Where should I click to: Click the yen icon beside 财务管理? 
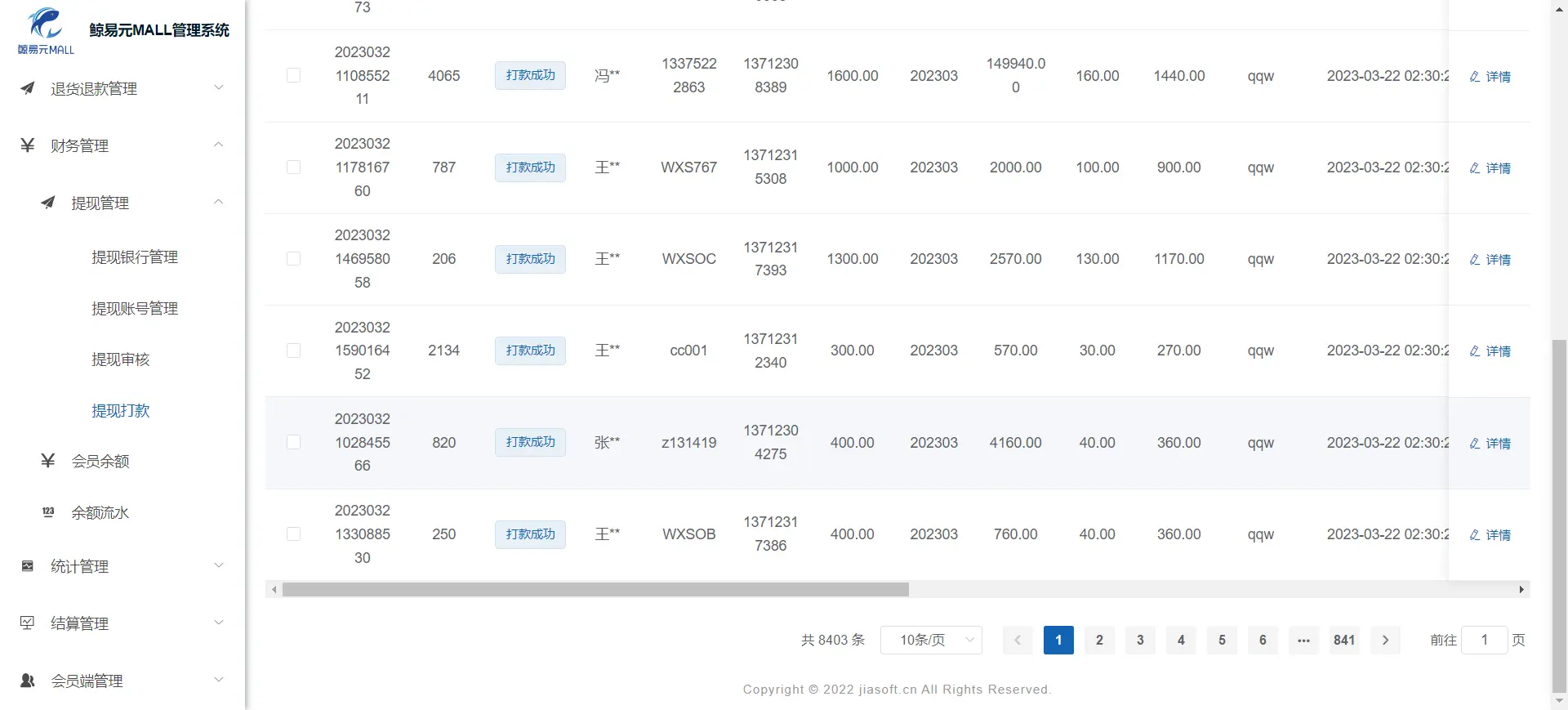(x=27, y=145)
